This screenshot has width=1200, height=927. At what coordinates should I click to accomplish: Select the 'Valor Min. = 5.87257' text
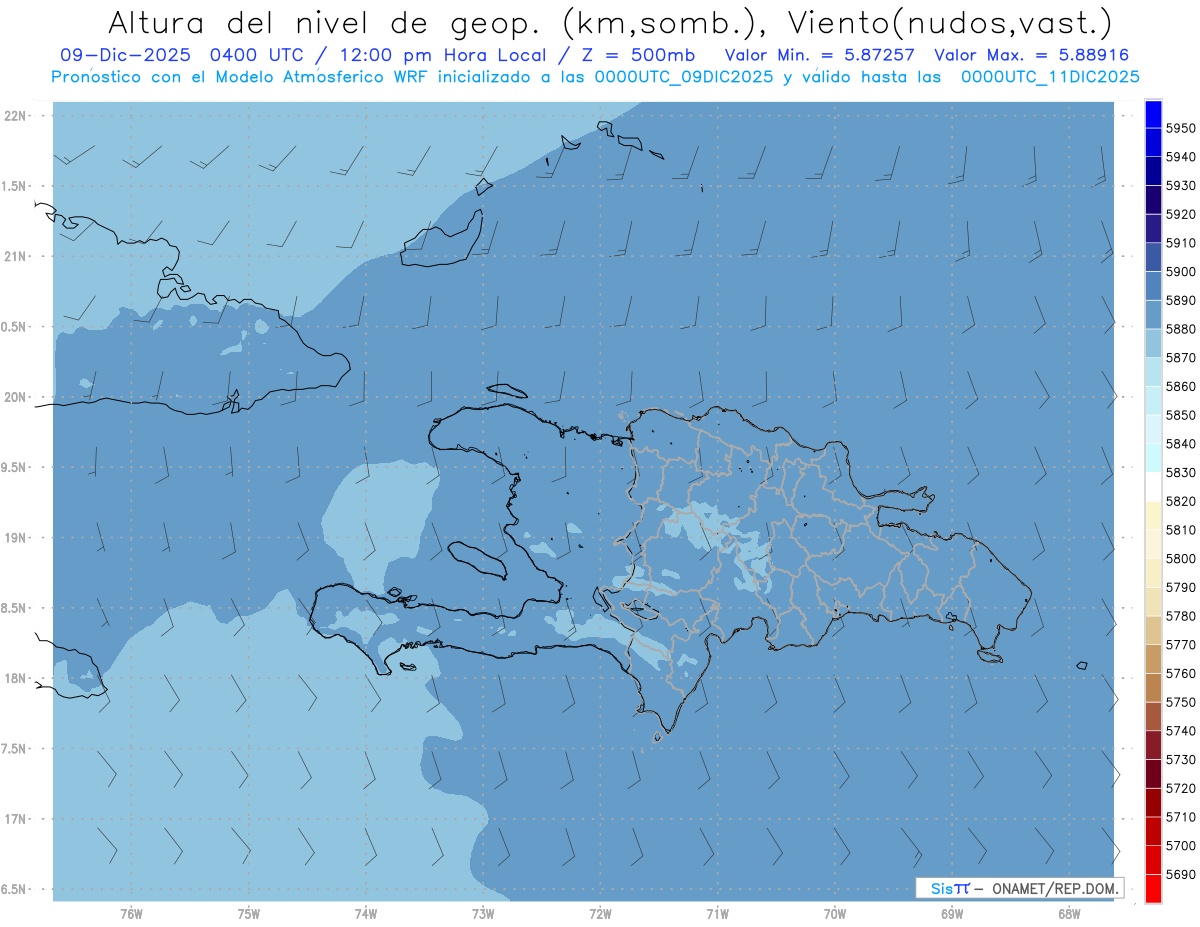point(820,55)
